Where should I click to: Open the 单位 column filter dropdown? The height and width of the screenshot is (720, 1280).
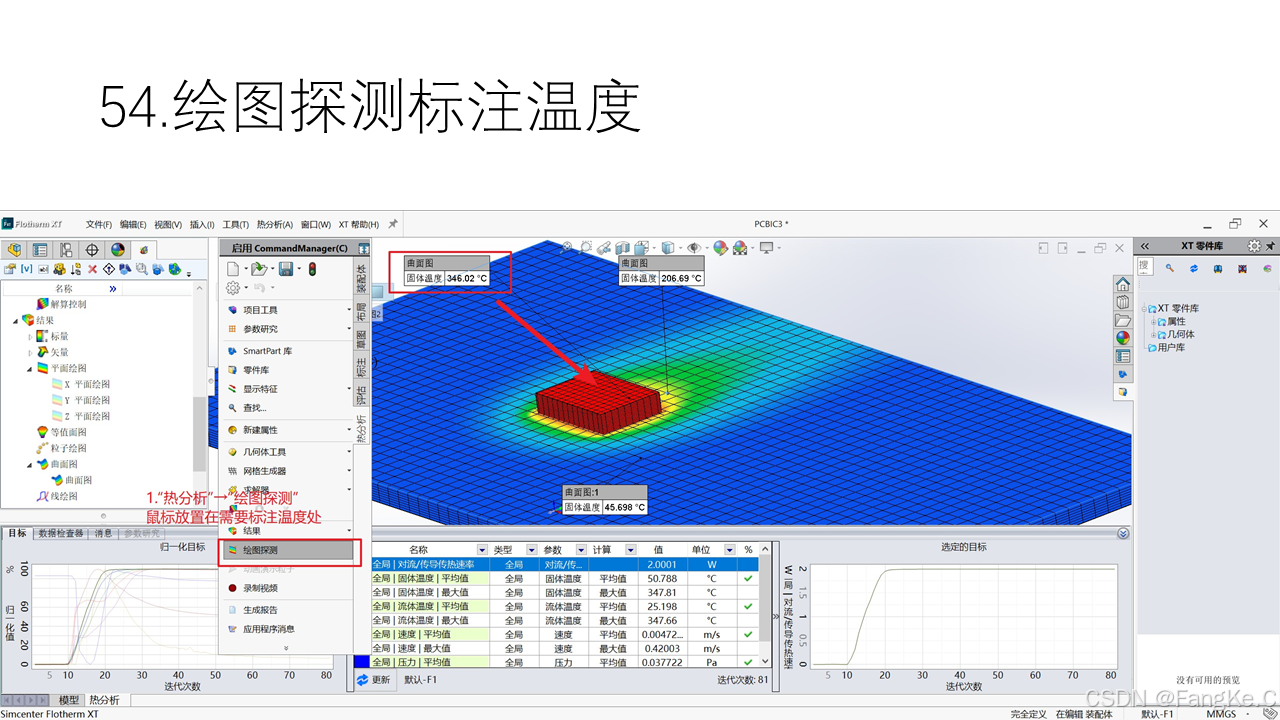click(731, 550)
